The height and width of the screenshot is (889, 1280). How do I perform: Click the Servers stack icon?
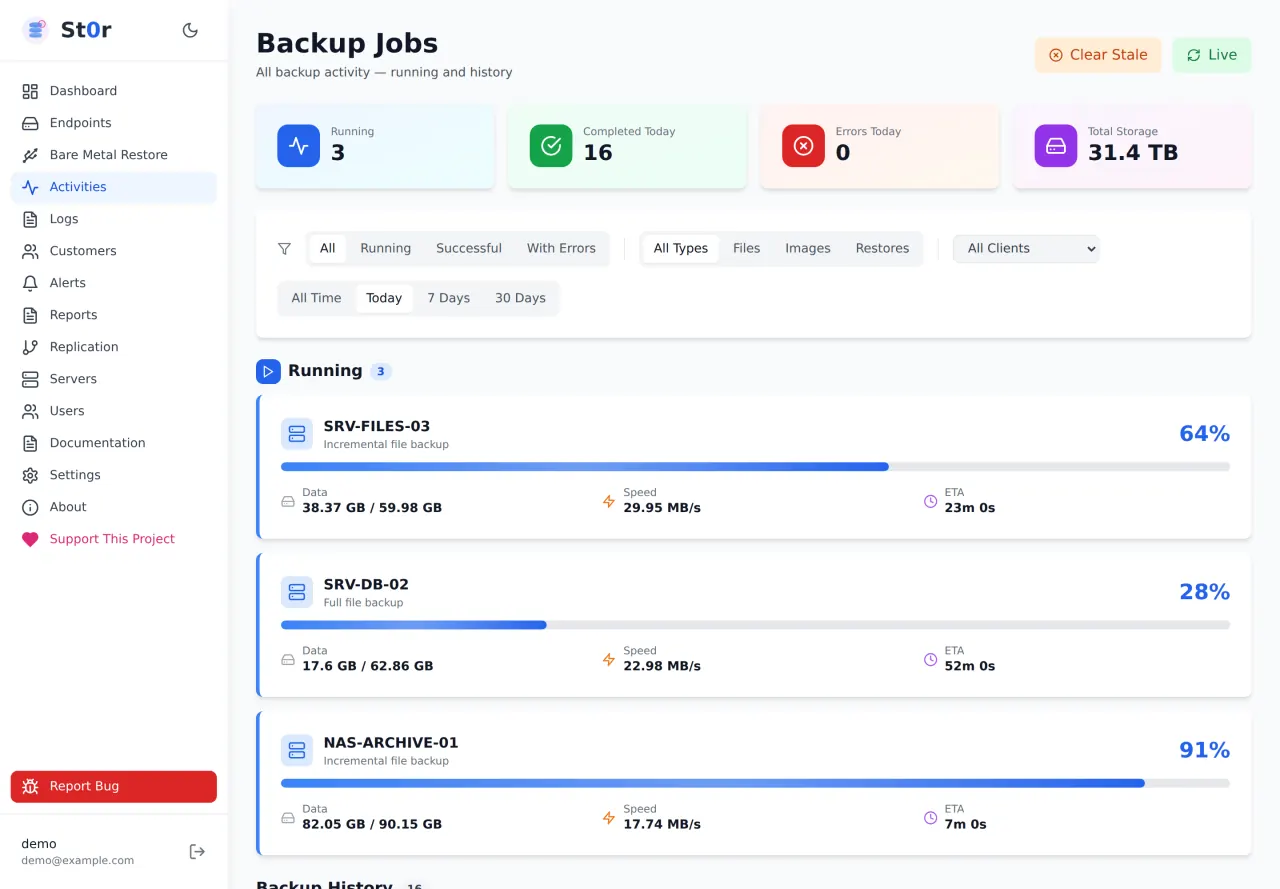tap(30, 379)
